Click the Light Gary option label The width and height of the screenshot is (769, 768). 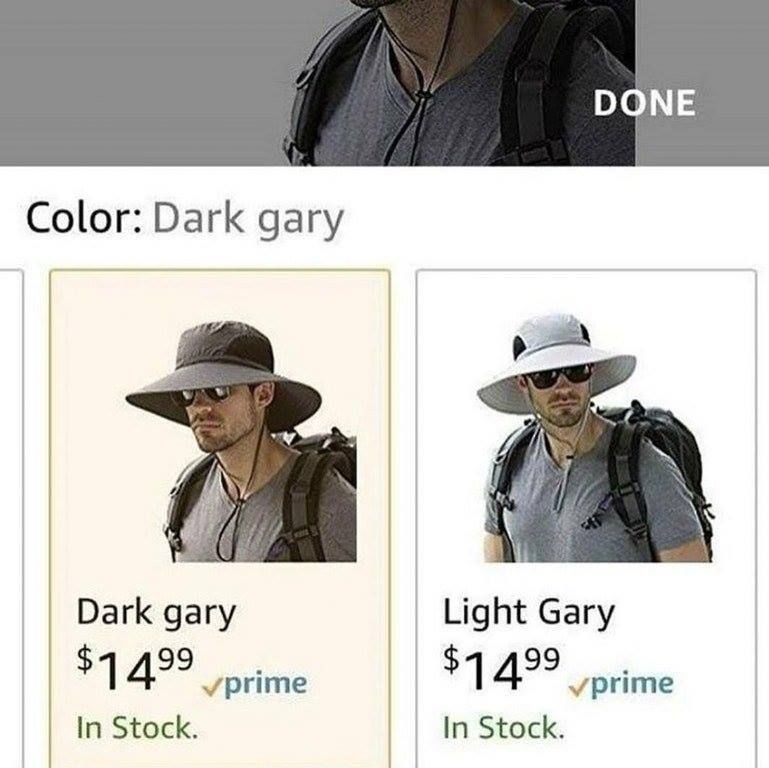click(x=529, y=614)
